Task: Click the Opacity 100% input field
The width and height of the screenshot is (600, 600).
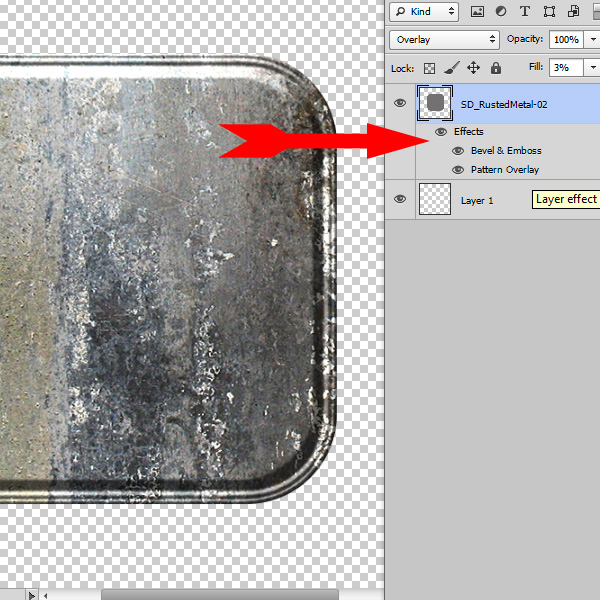Action: 566,39
